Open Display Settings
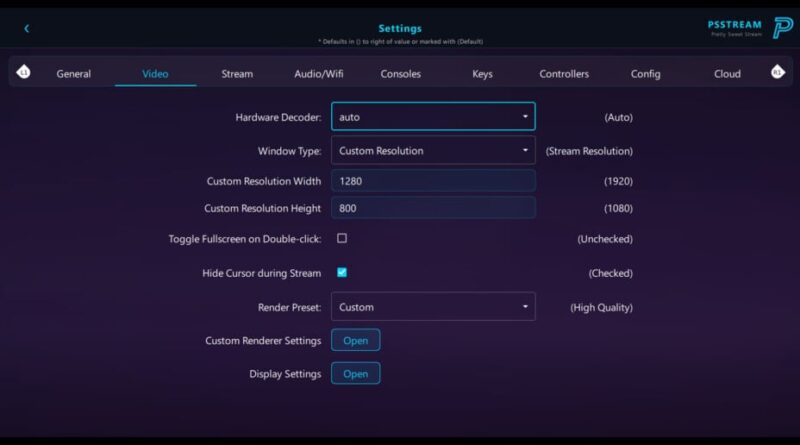800x445 pixels. pyautogui.click(x=355, y=374)
